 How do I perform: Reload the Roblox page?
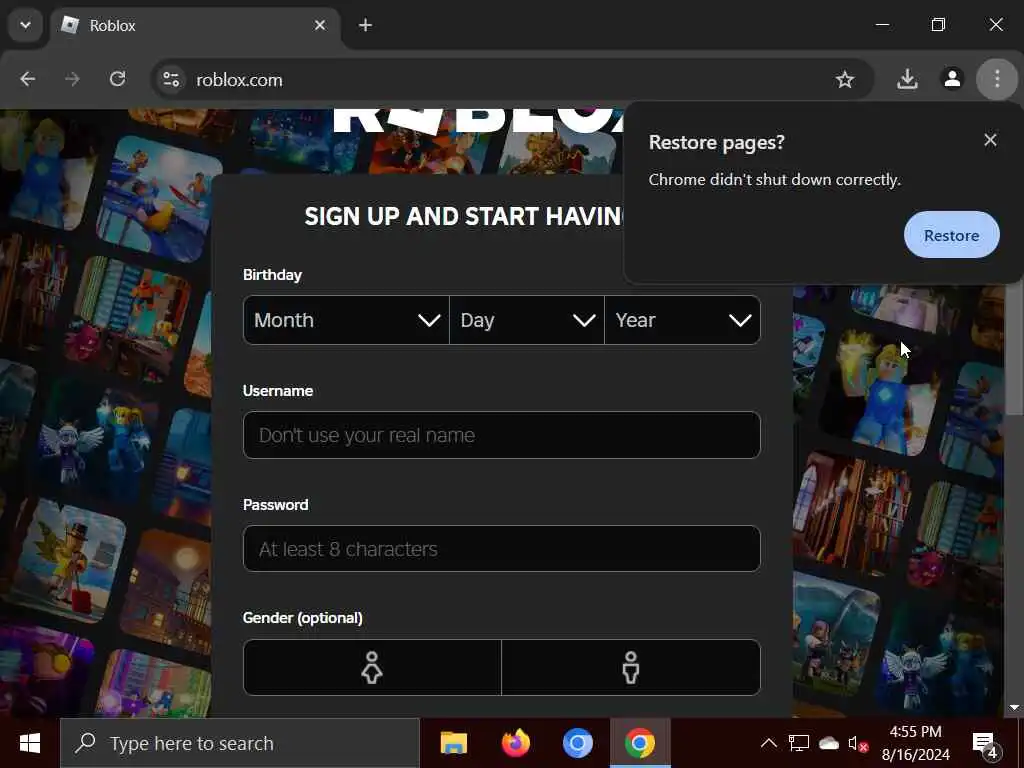[x=118, y=79]
